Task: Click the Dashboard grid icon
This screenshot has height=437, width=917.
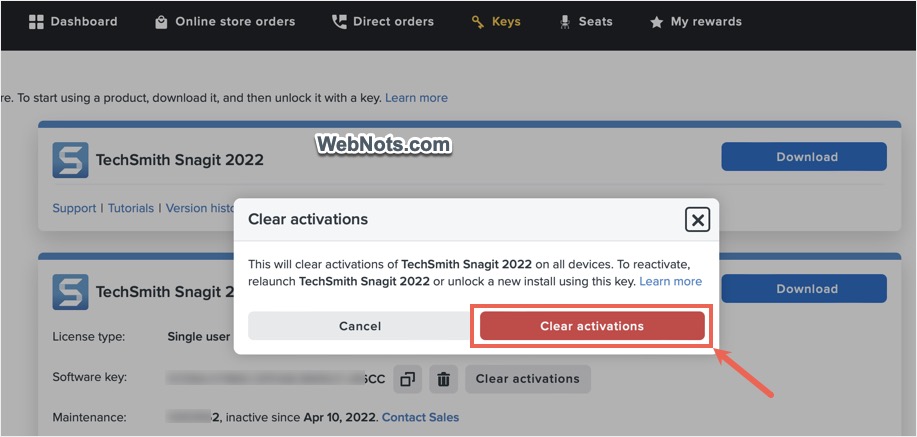Action: [x=36, y=21]
